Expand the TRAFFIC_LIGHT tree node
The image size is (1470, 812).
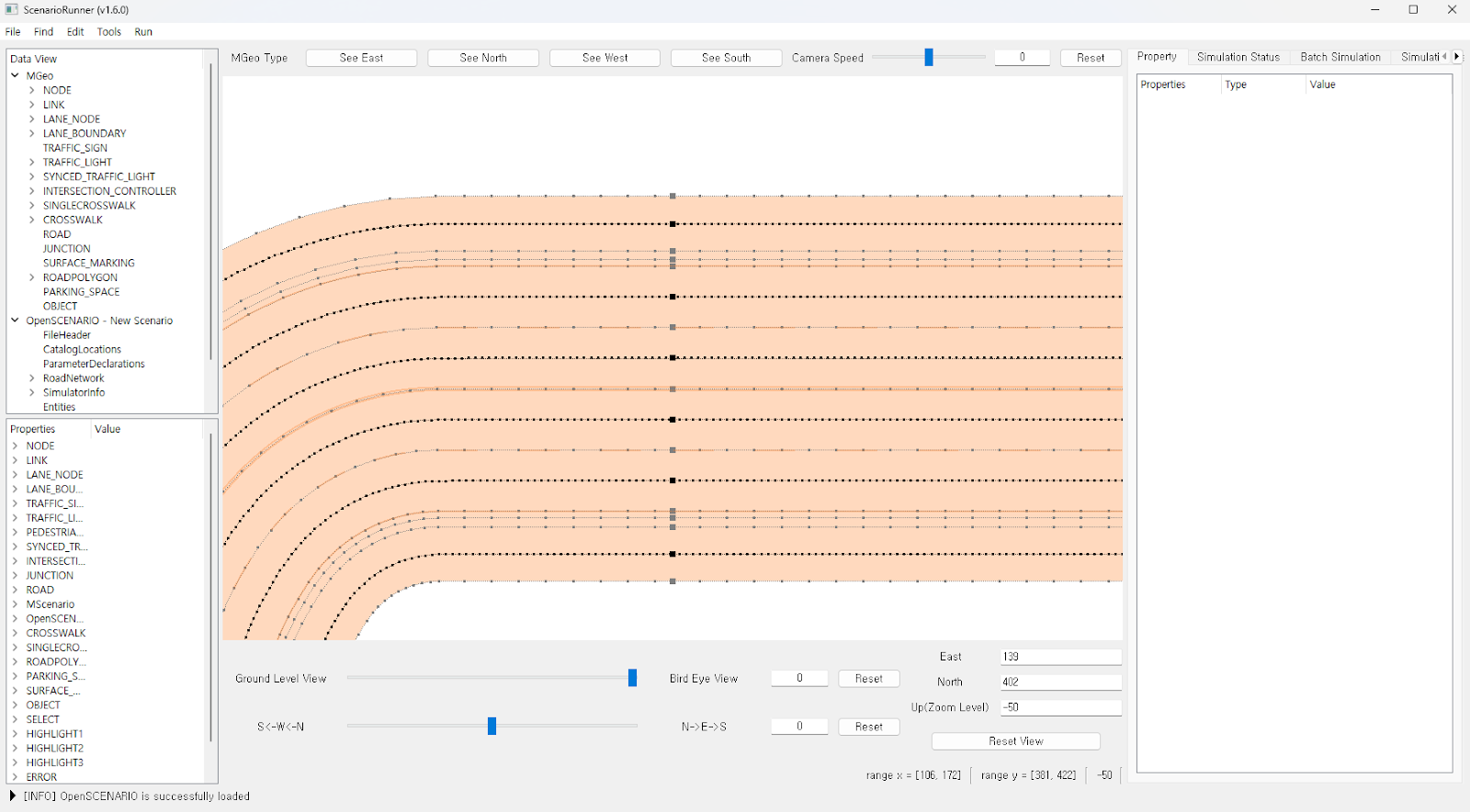(x=32, y=163)
